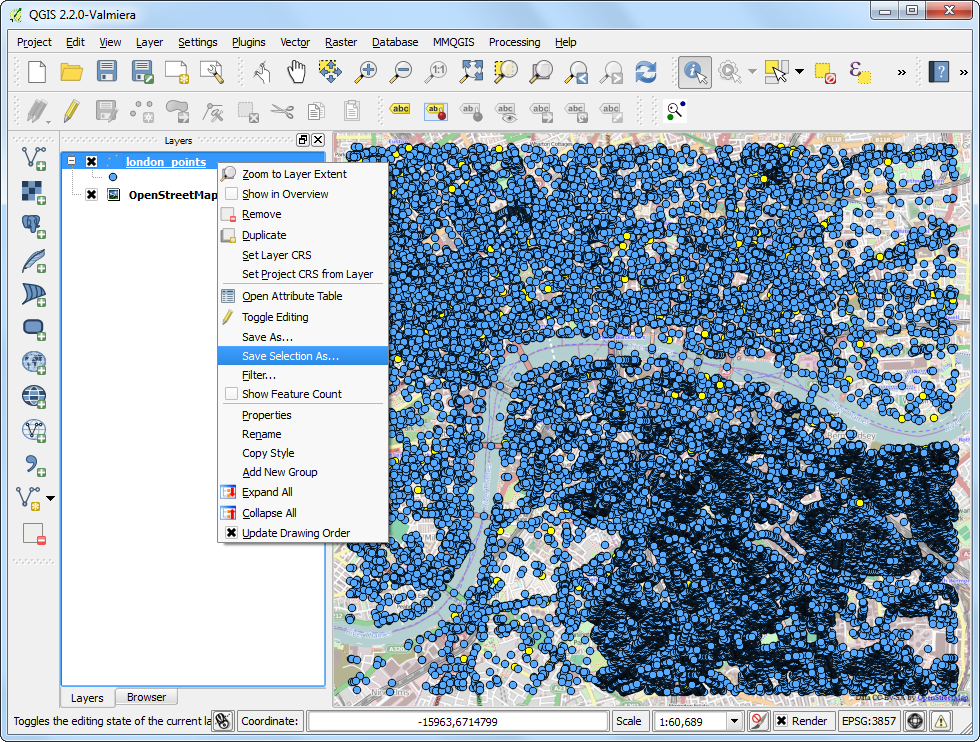Open the Vector menu
The image size is (980, 742).
pyautogui.click(x=295, y=42)
